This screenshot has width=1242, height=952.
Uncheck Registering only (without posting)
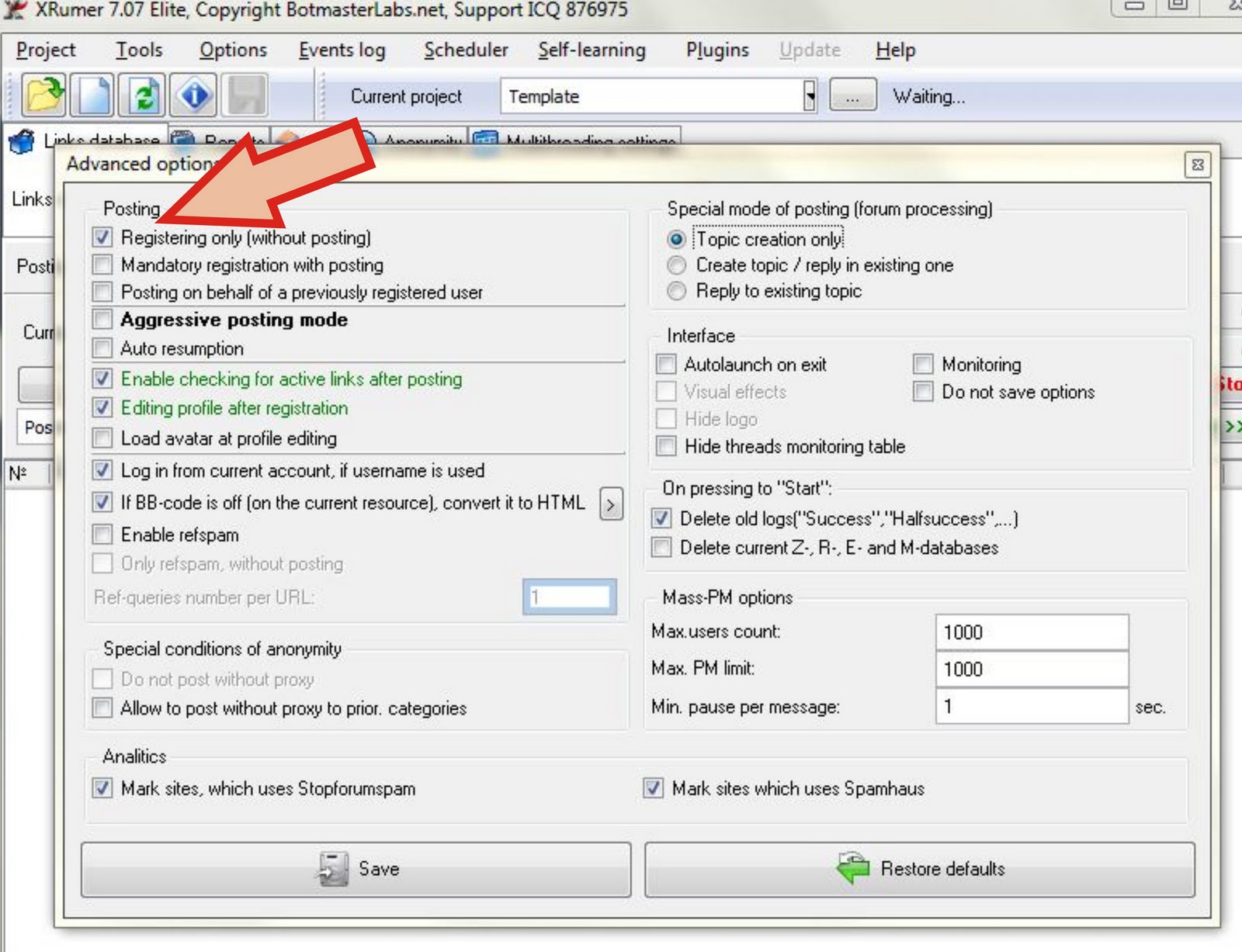[x=102, y=237]
